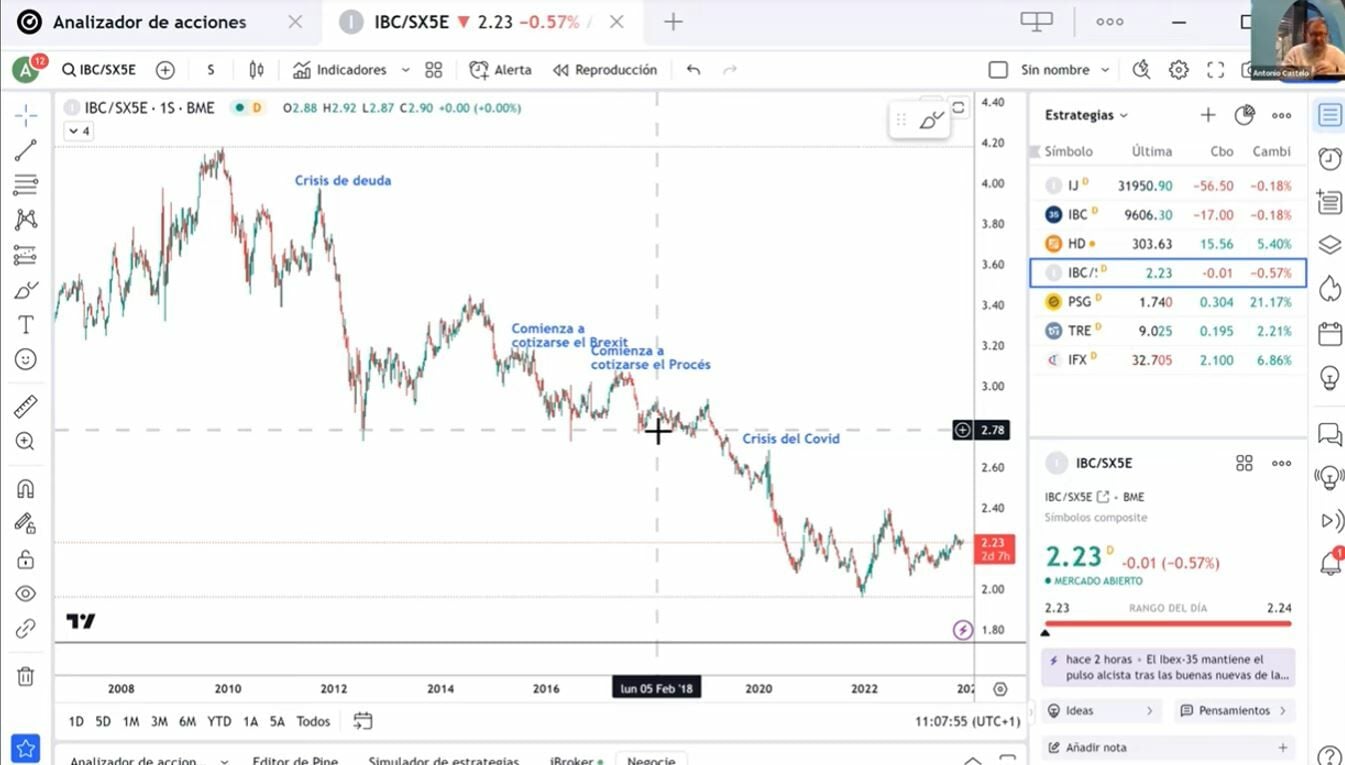Toggle fullscreen mode for the chart

(1215, 70)
